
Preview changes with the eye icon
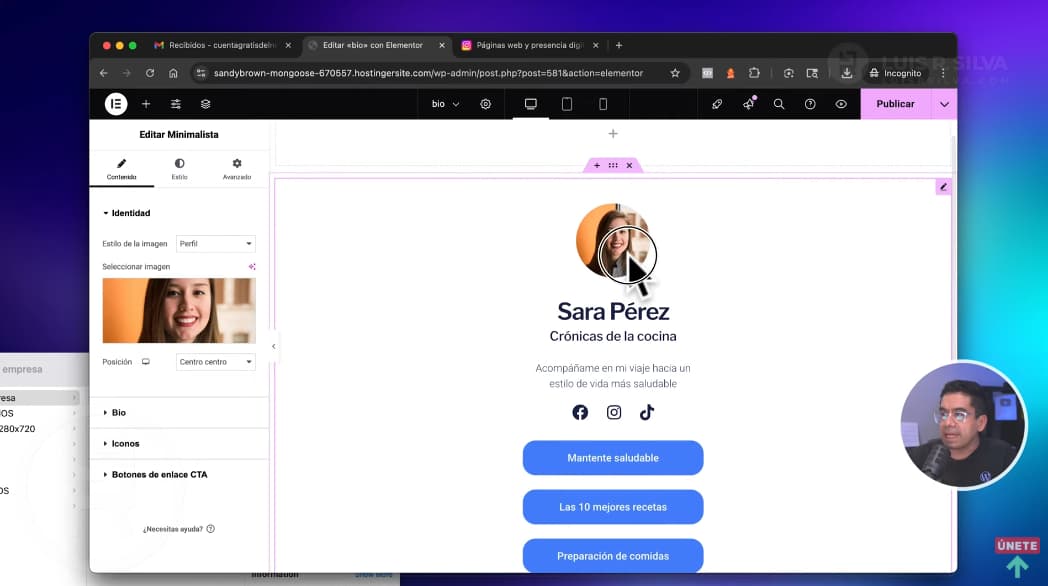(841, 104)
